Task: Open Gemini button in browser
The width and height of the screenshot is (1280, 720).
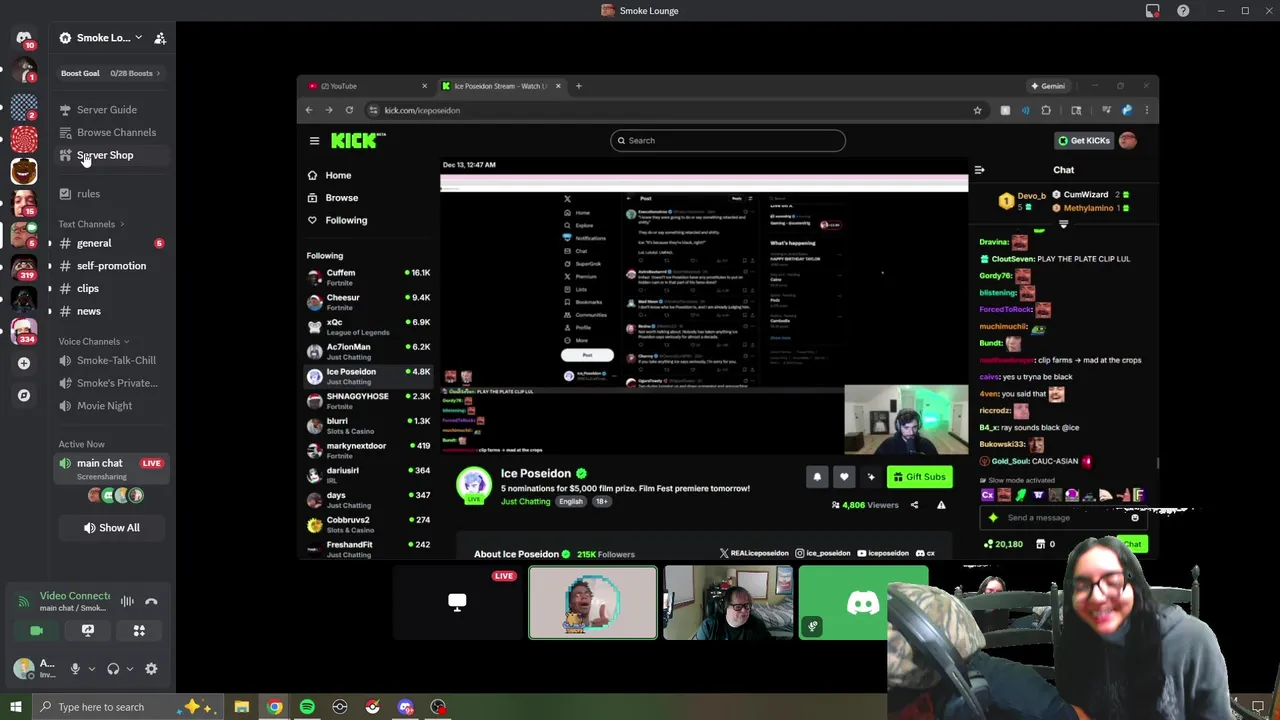Action: click(x=1048, y=86)
